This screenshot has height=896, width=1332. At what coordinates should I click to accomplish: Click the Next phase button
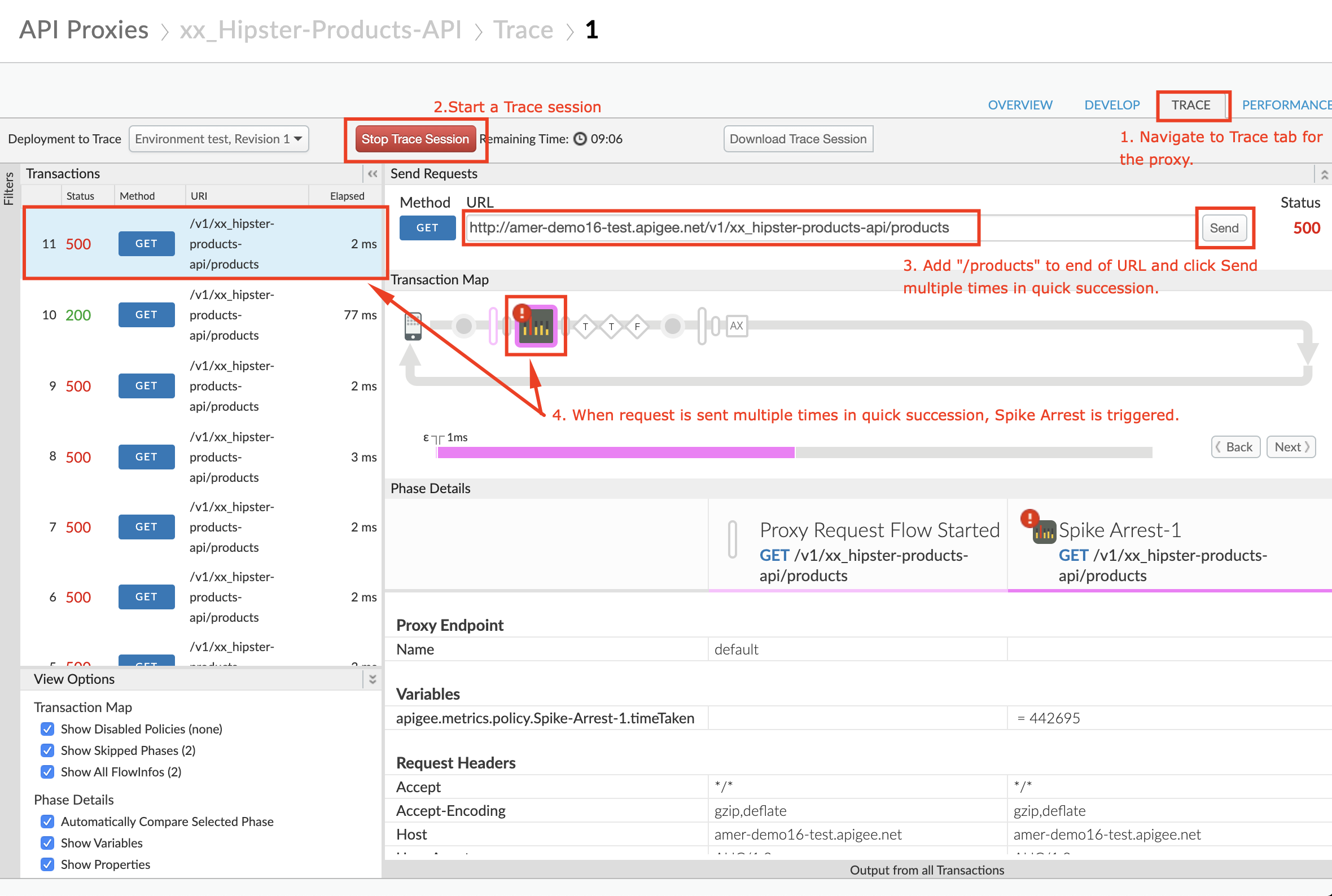(1291, 447)
